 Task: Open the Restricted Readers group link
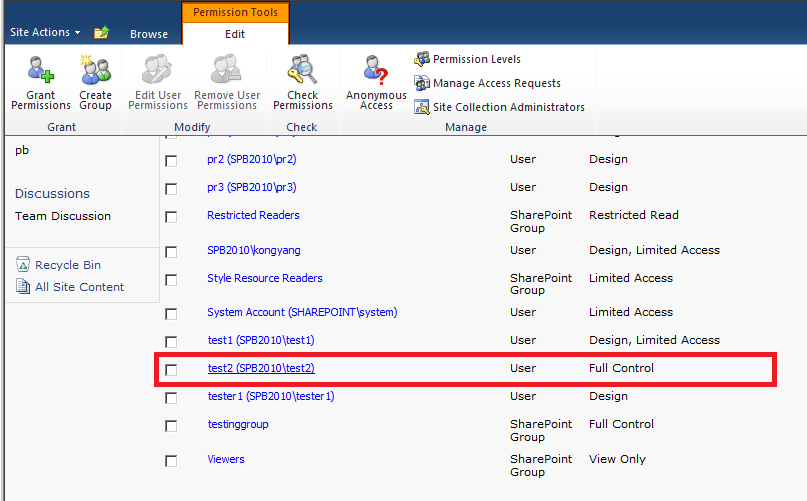click(x=253, y=215)
